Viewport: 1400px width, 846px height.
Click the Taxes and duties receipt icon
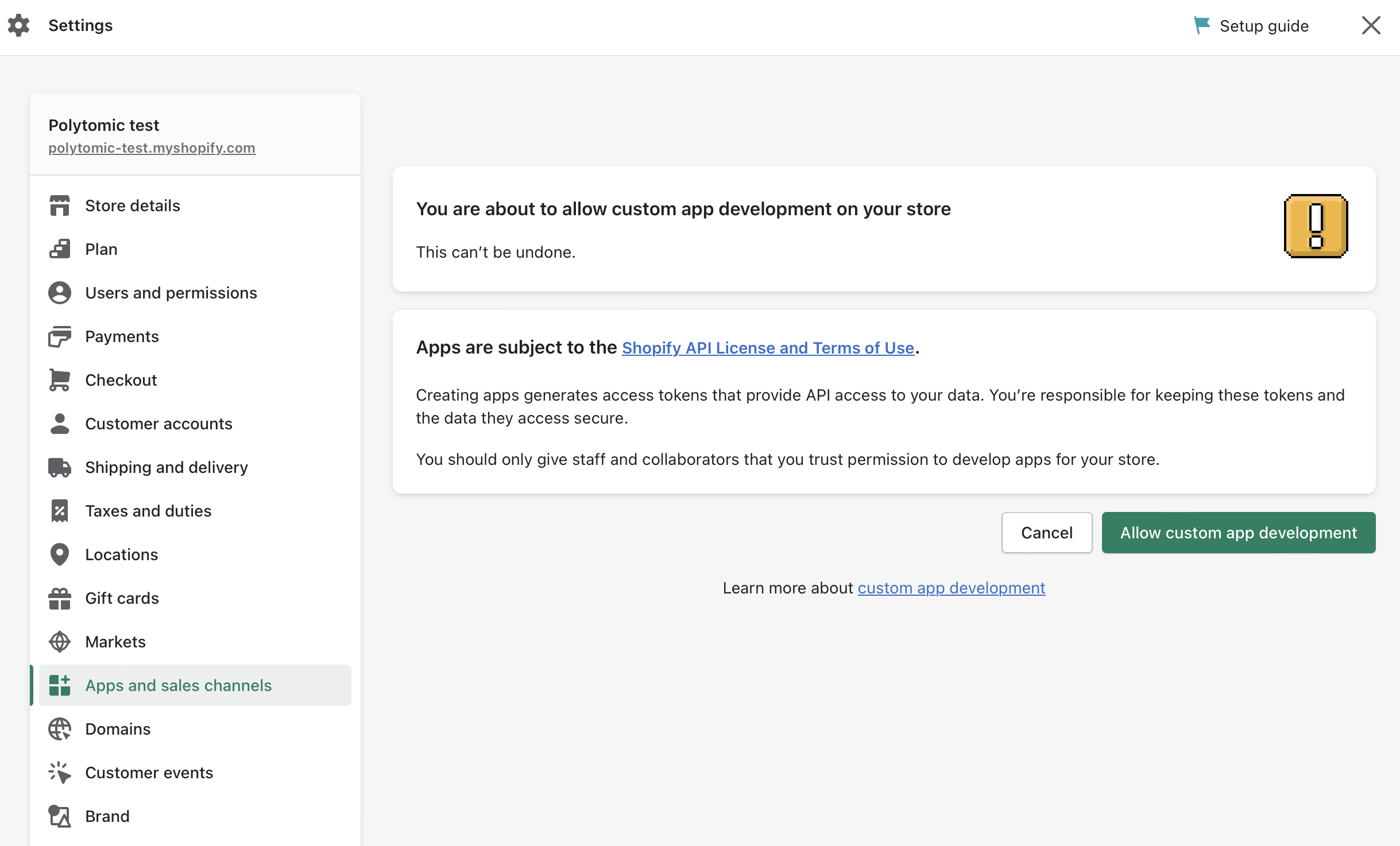coord(60,511)
